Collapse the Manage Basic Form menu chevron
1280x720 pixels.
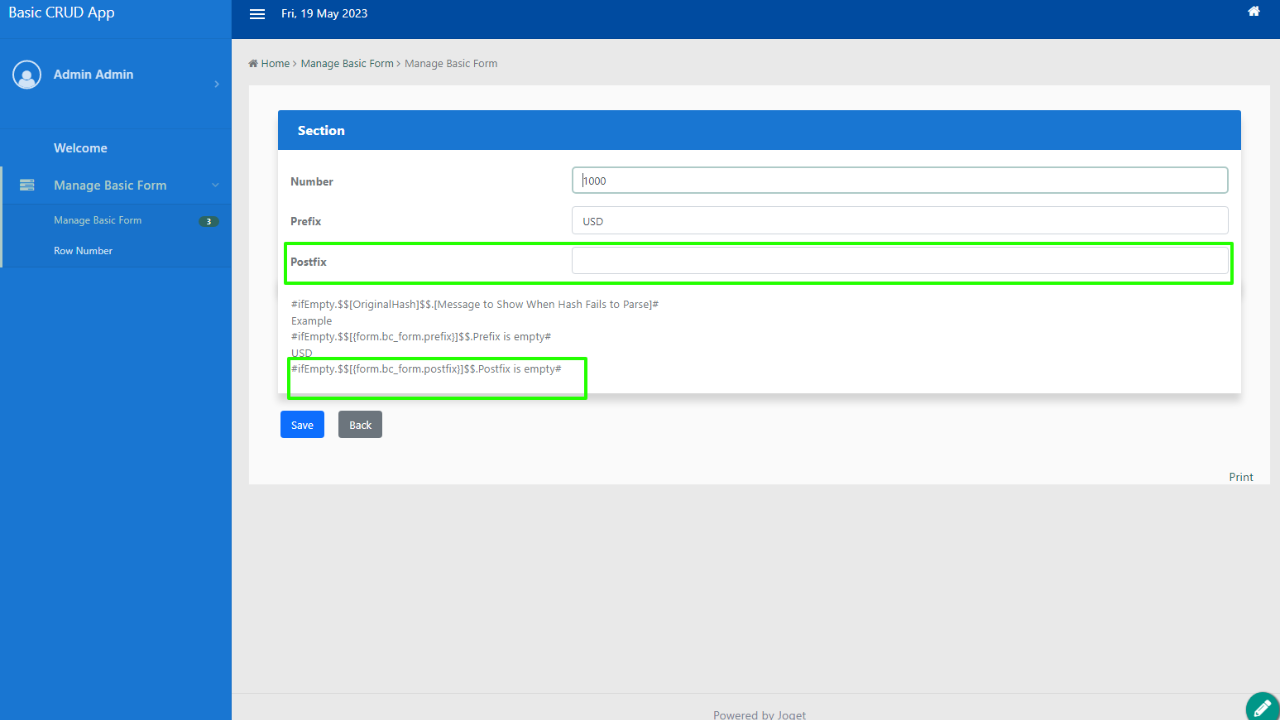click(215, 185)
